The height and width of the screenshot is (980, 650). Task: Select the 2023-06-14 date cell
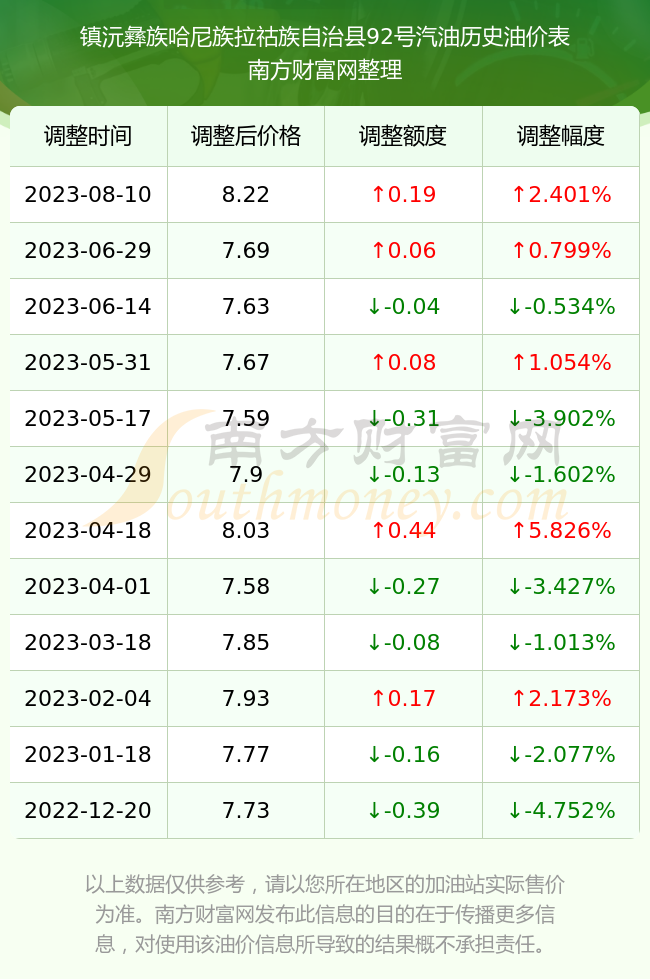pyautogui.click(x=88, y=306)
